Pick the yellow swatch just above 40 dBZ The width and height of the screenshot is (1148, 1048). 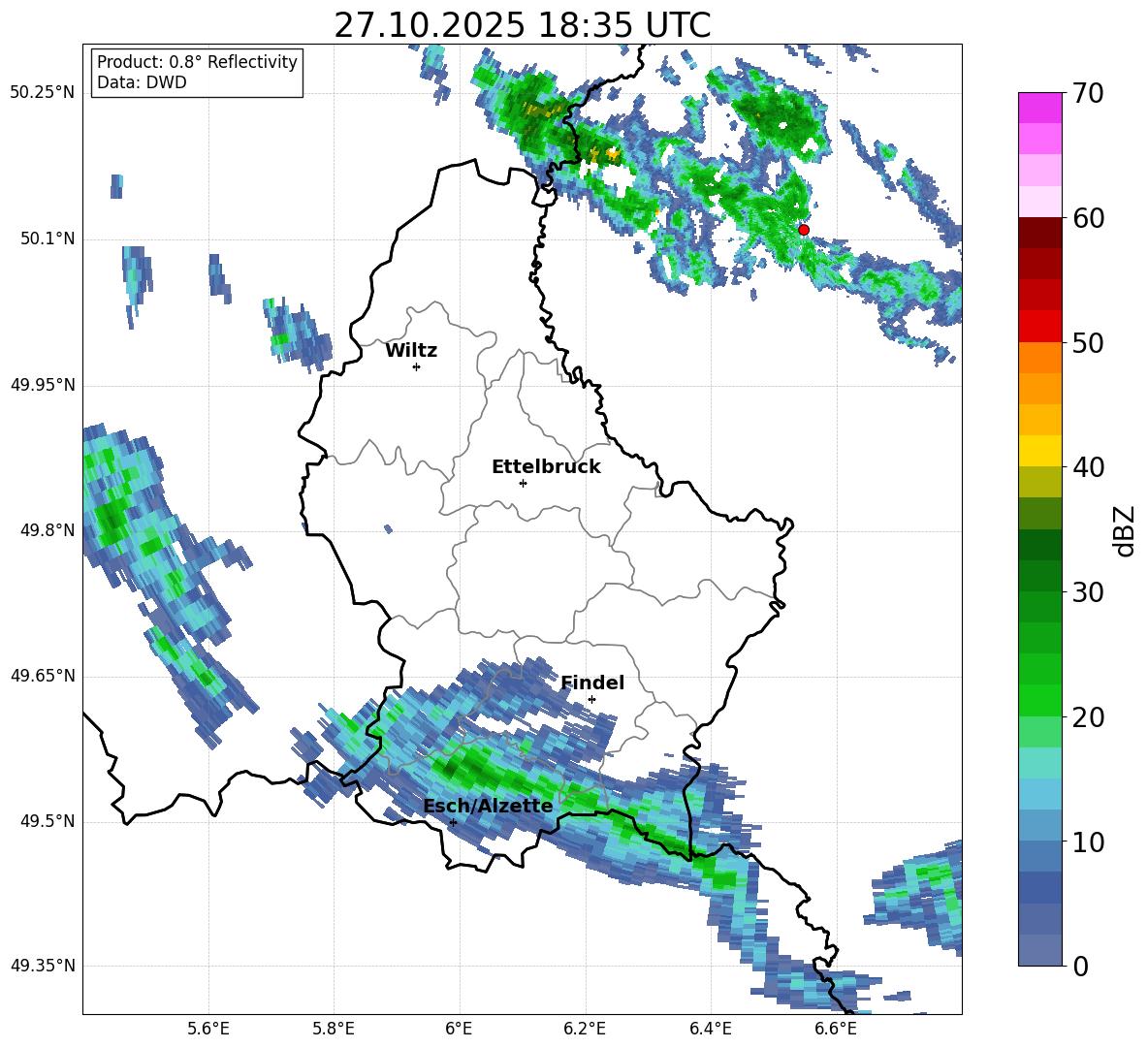pyautogui.click(x=1039, y=451)
